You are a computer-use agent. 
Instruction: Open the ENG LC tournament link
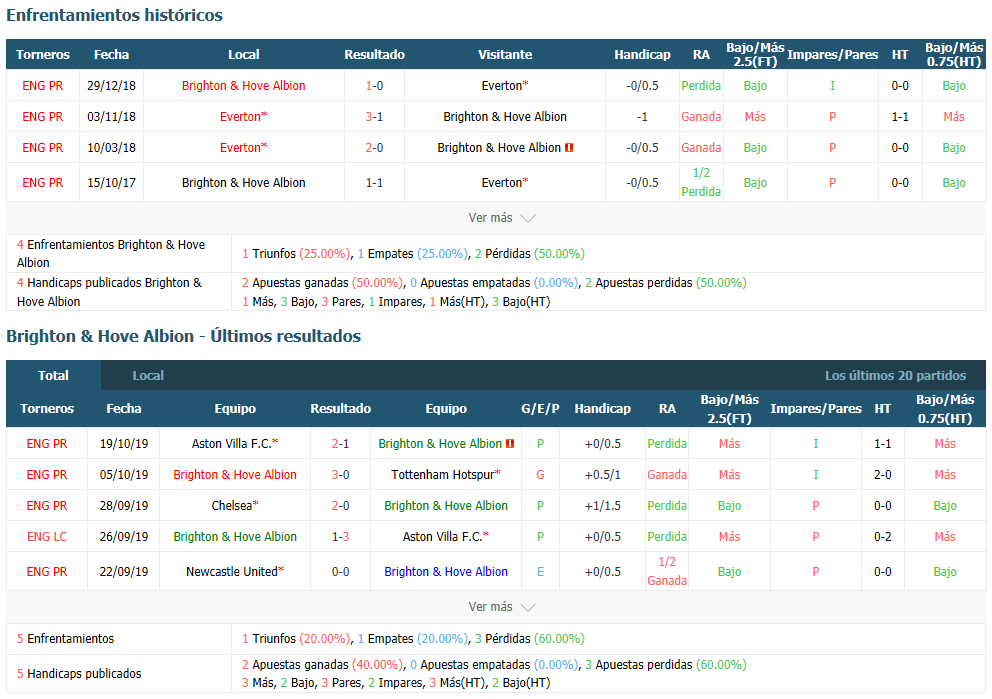click(47, 536)
